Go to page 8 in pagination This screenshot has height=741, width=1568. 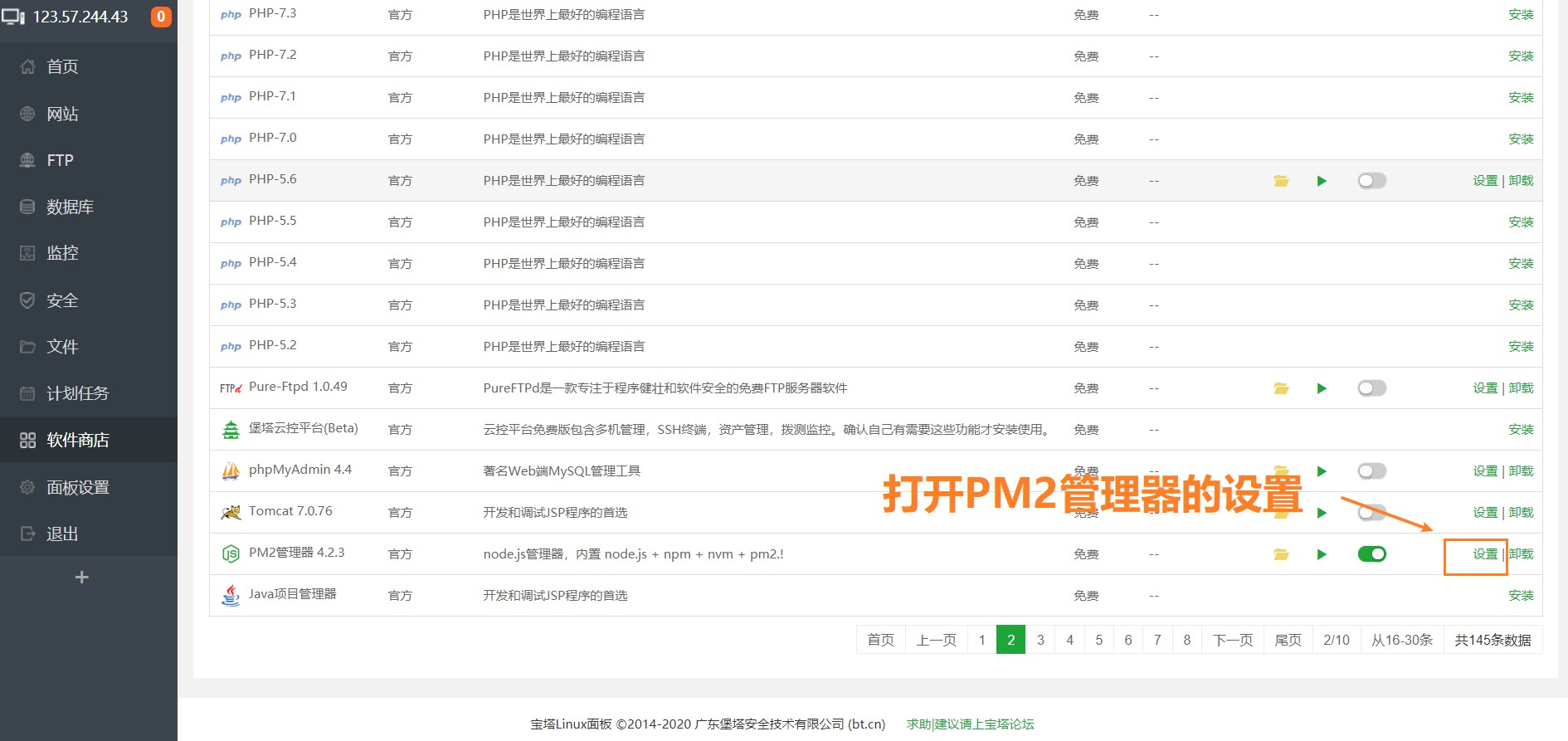click(x=1186, y=640)
